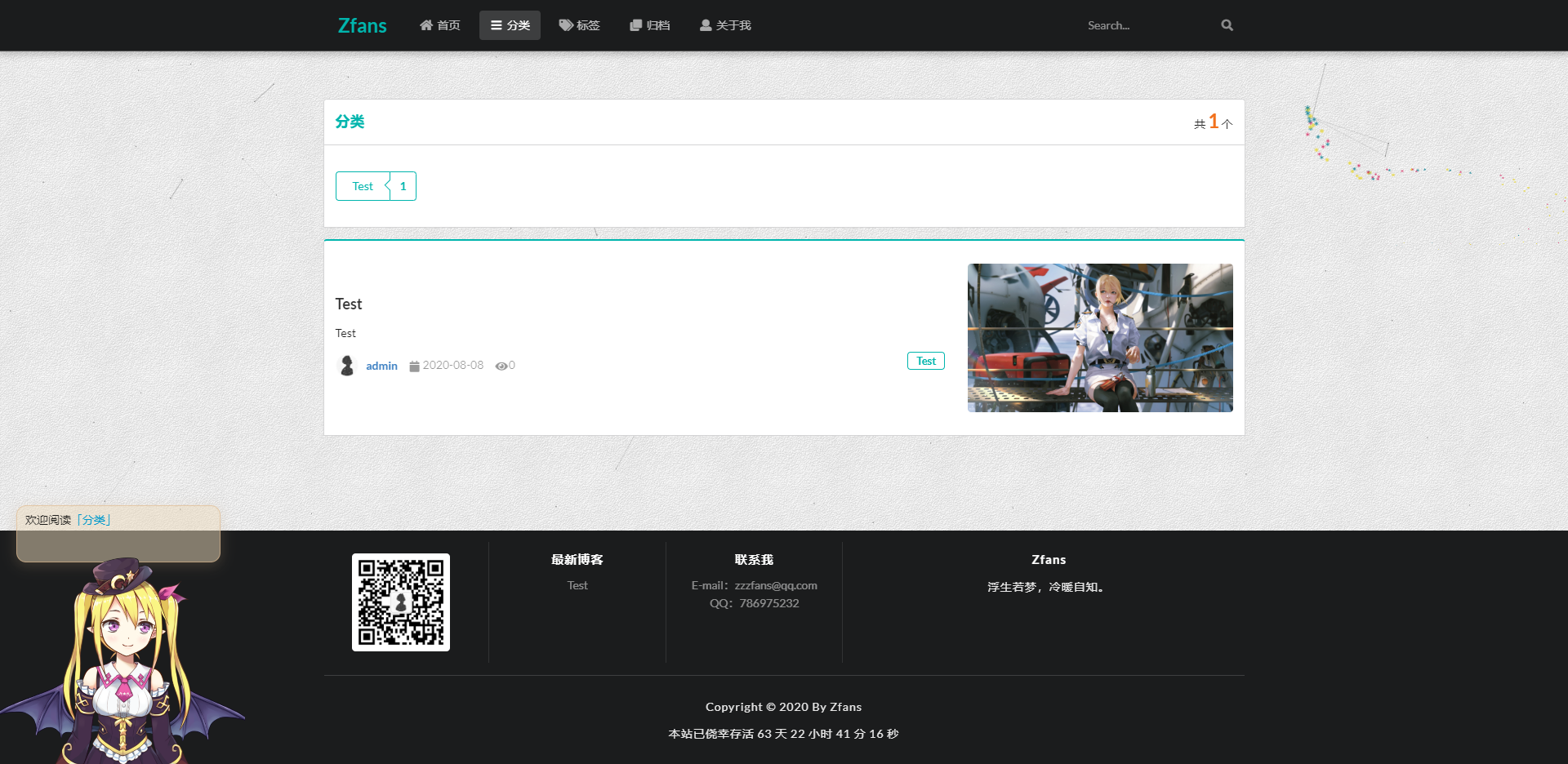Click the admin author avatar

pos(347,365)
